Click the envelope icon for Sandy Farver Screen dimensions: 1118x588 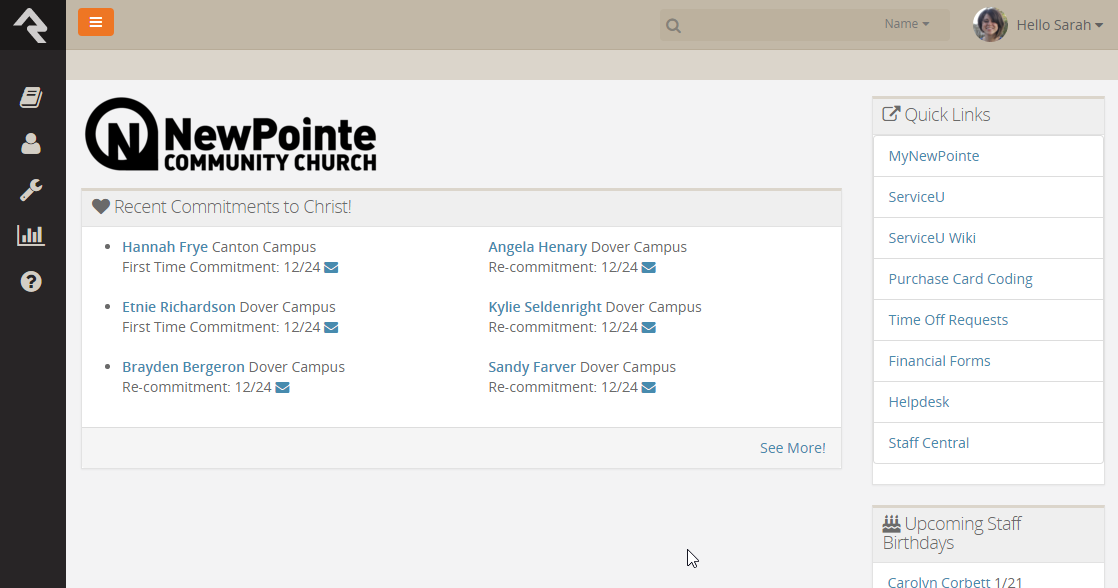[x=649, y=388]
